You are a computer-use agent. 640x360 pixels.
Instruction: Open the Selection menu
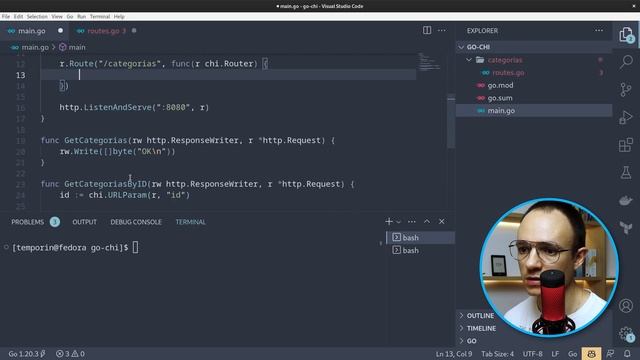[x=37, y=17]
